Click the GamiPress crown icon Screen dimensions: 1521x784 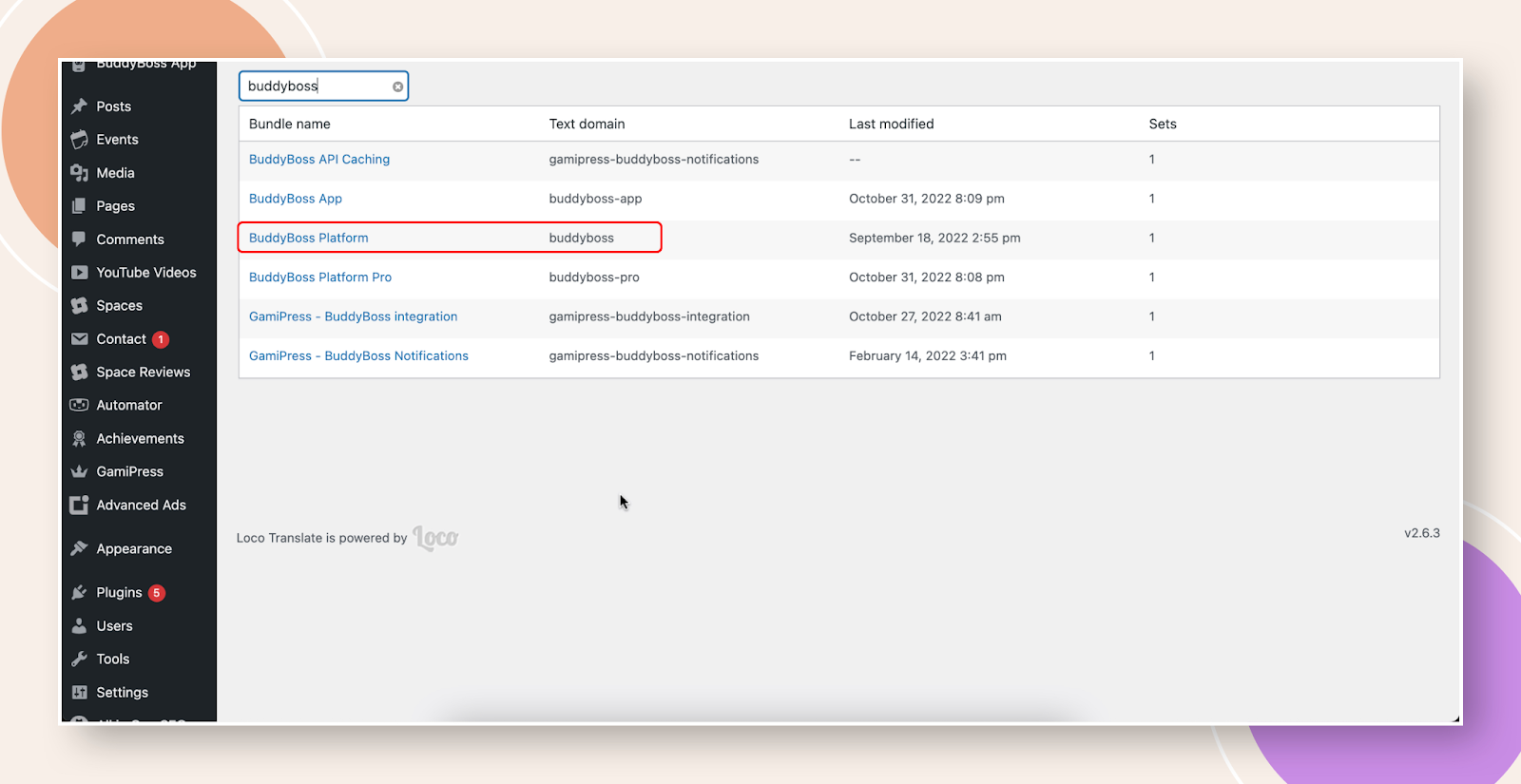80,472
